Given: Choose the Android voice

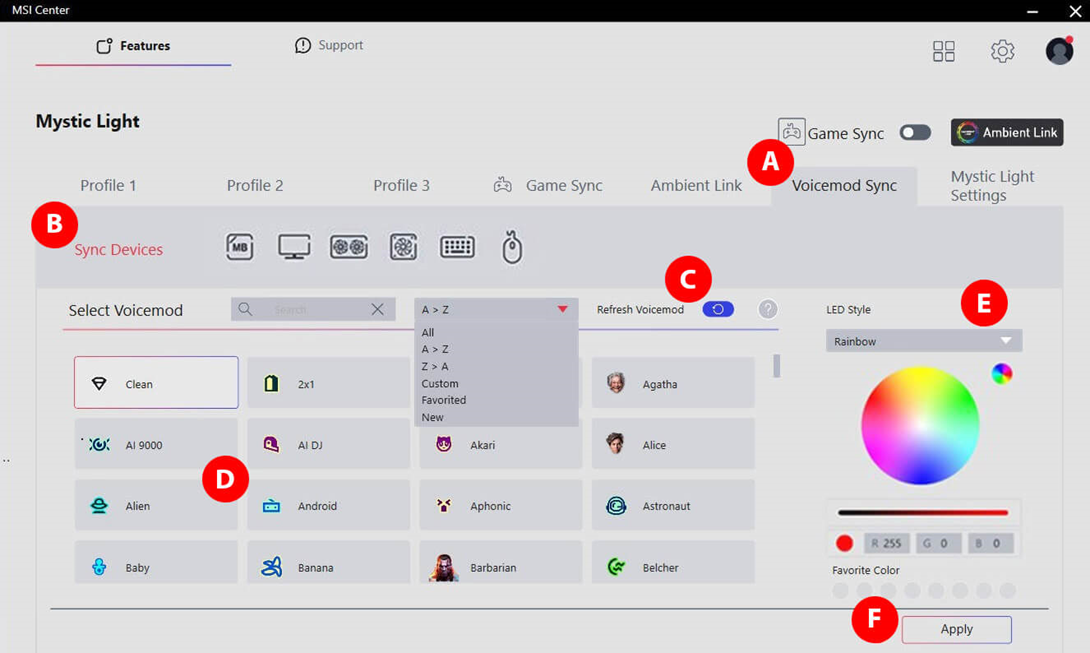Looking at the screenshot, I should coord(329,506).
